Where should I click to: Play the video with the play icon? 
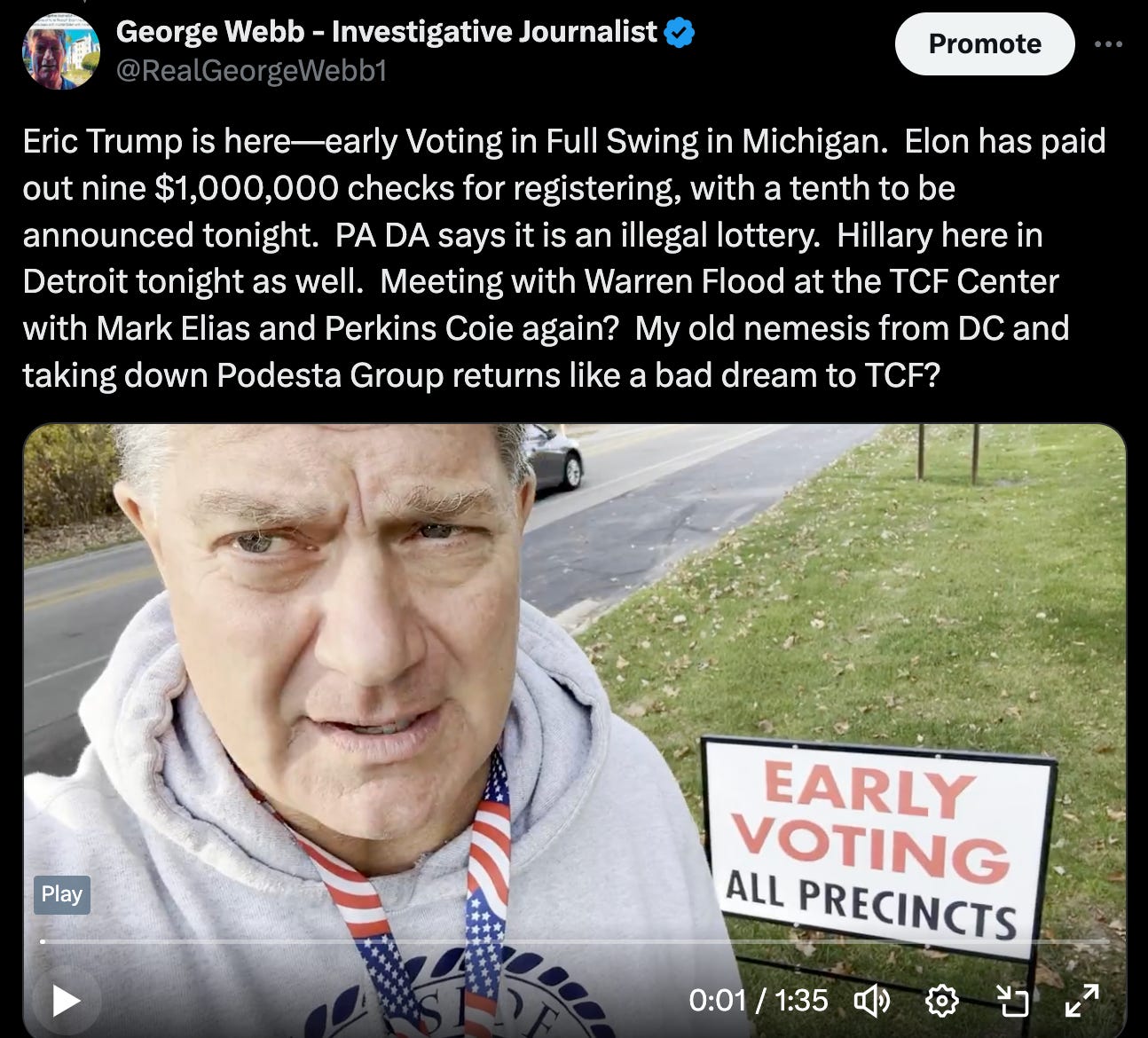click(x=65, y=1002)
